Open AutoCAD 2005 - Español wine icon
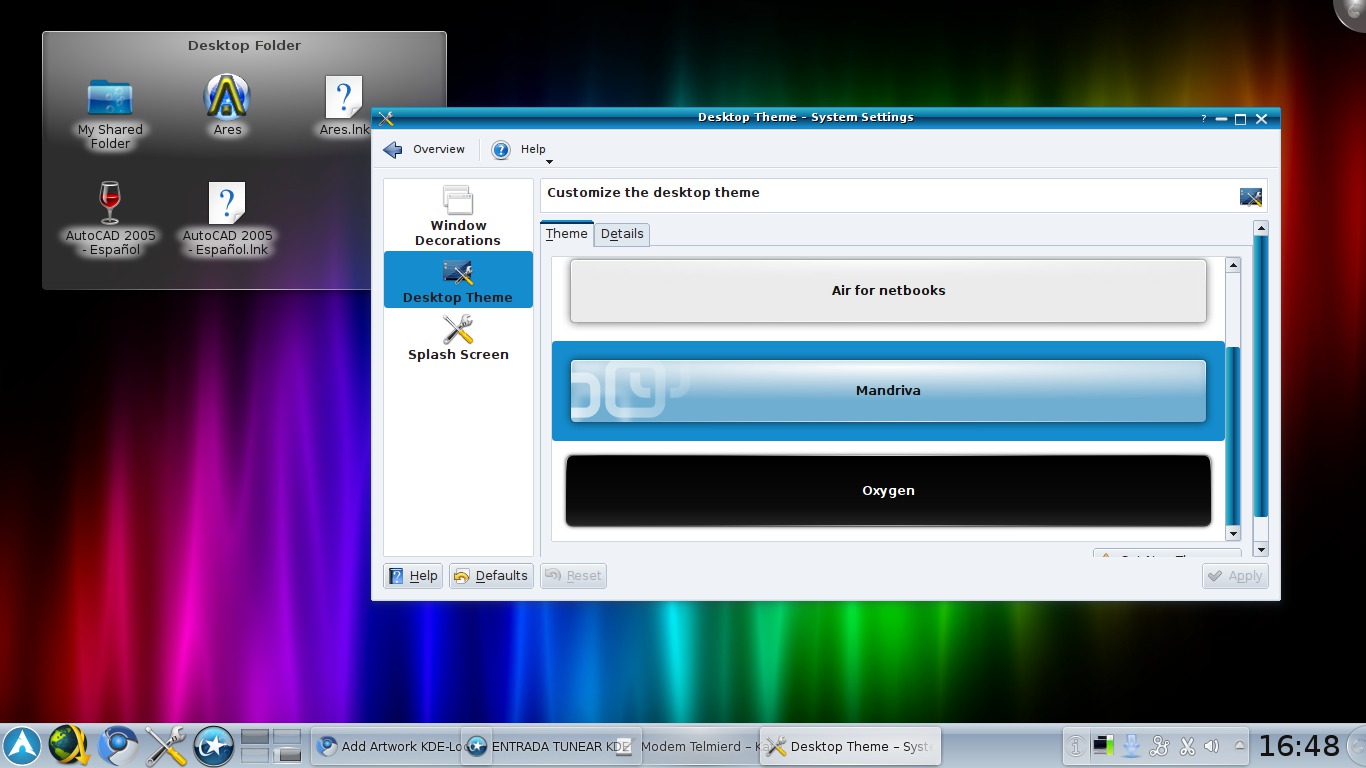Screen dimensions: 1366x768 pos(110,218)
